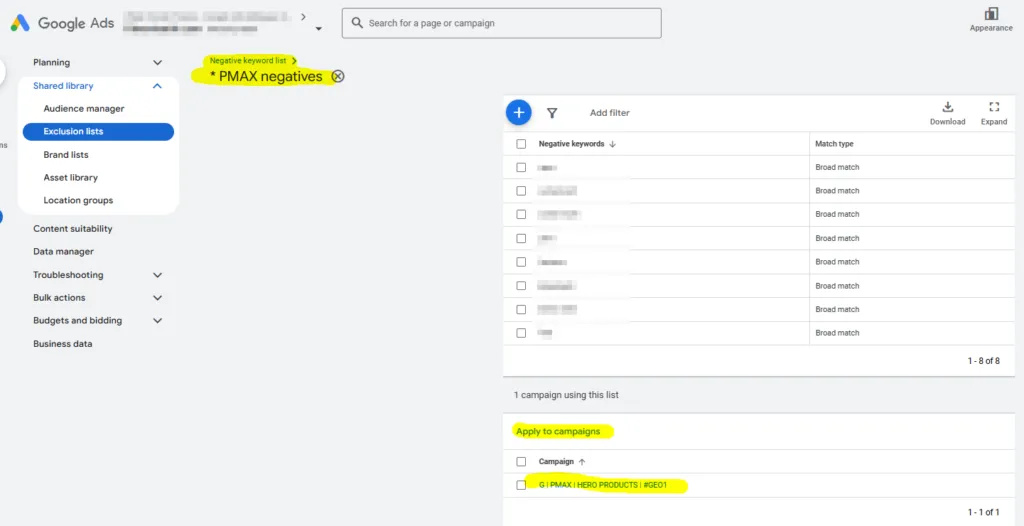Focus the search for a page or campaign box
This screenshot has height=526, width=1024.
[502, 23]
